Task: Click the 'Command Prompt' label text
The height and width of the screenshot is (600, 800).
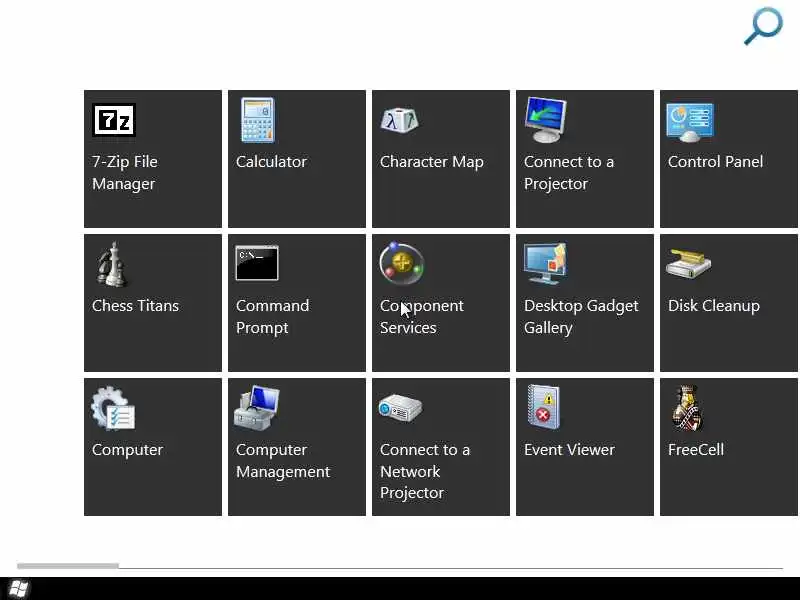Action: click(272, 317)
